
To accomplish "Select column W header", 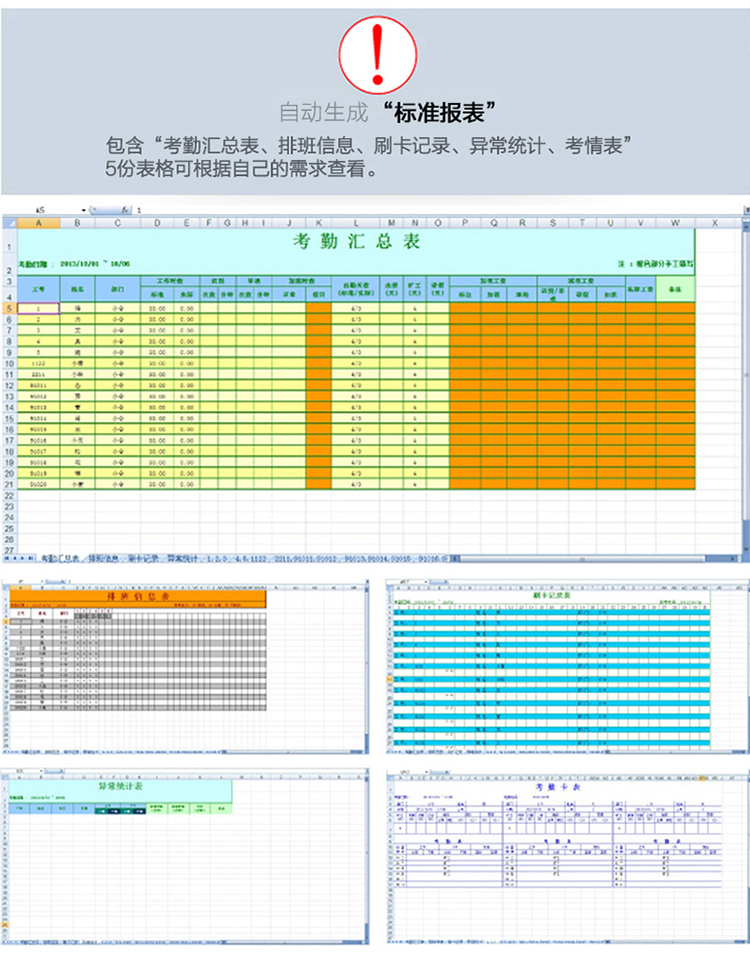I will coord(675,223).
